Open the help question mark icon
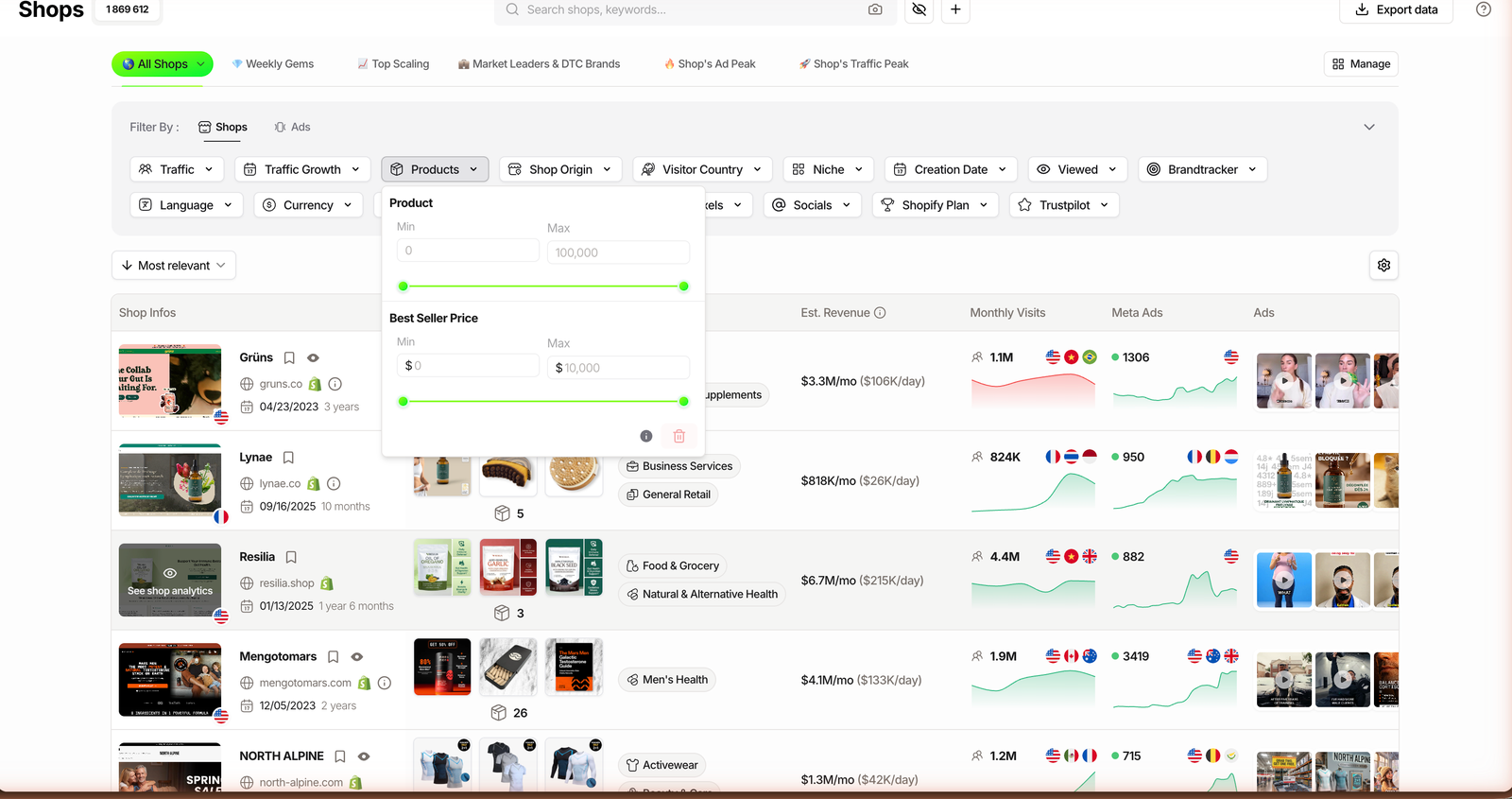The image size is (1512, 799). tap(1484, 9)
